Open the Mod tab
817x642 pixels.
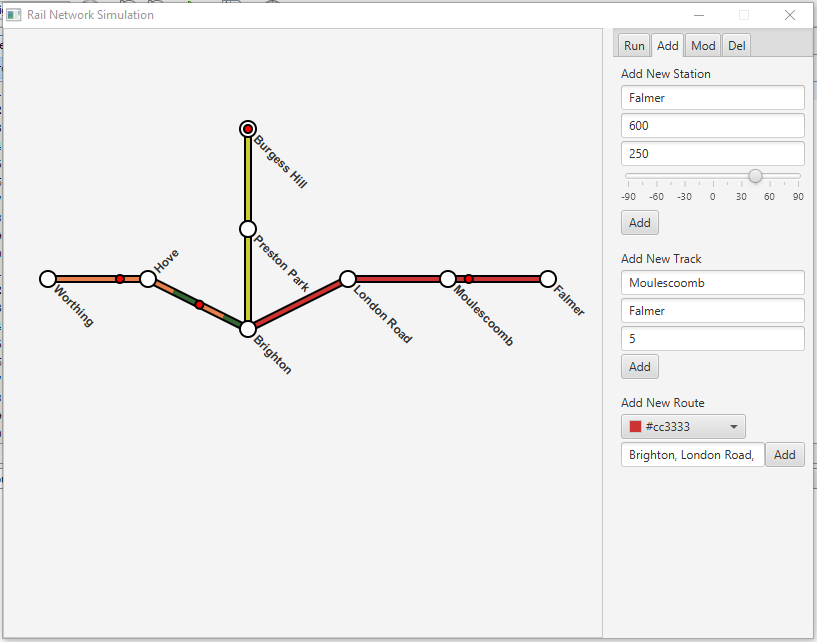point(703,46)
